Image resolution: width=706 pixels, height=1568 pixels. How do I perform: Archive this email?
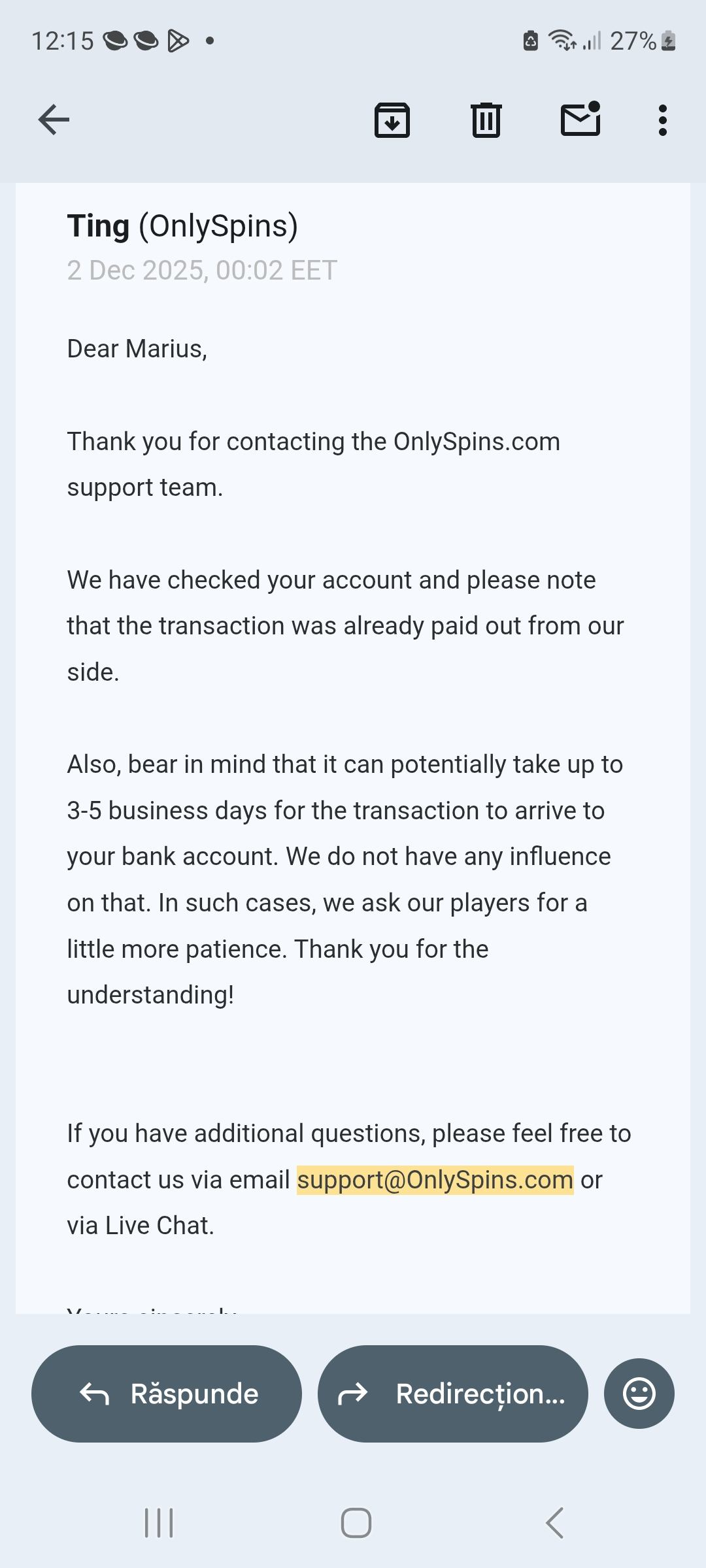(x=392, y=120)
